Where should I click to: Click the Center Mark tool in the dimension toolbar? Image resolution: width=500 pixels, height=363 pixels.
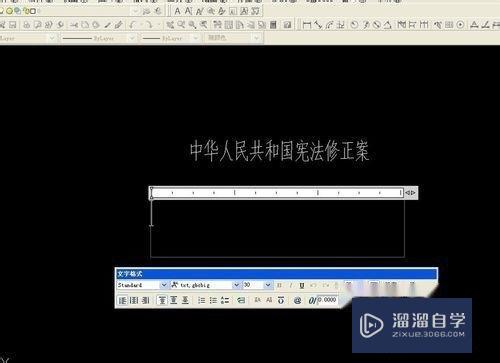[x=460, y=25]
